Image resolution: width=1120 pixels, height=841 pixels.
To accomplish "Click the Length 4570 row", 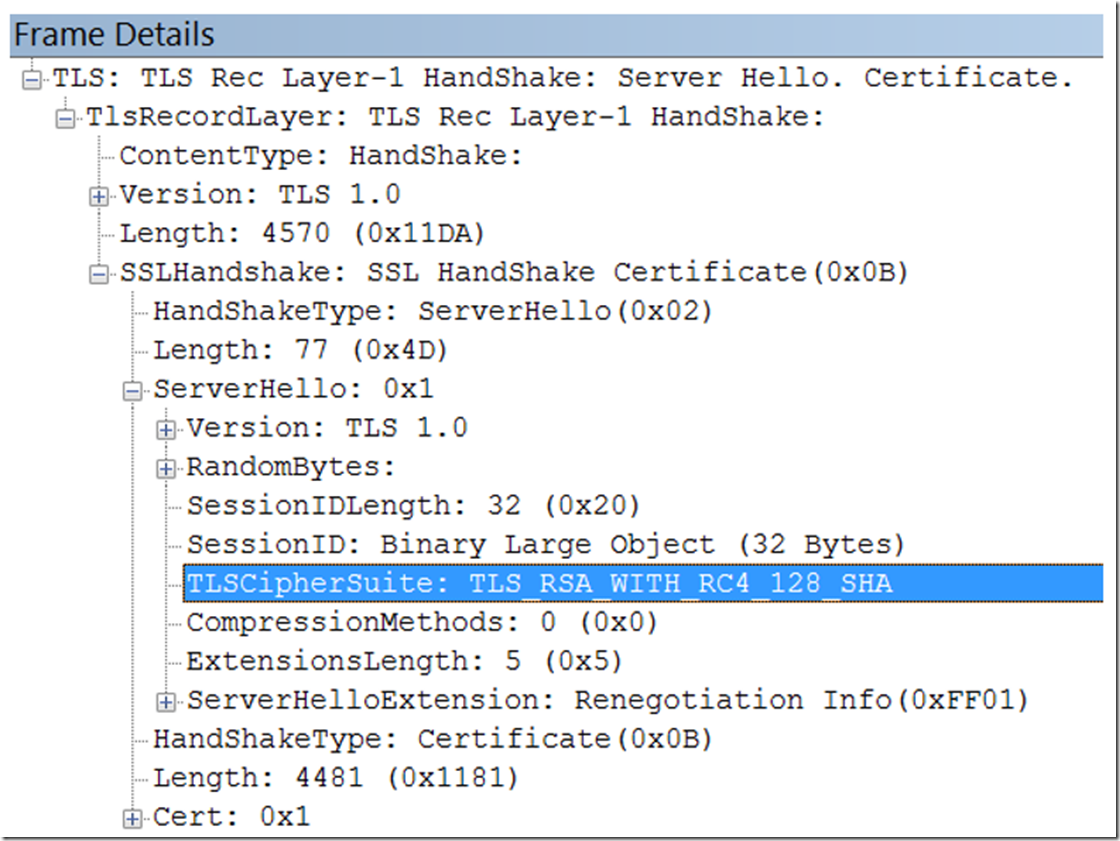I will [x=302, y=234].
